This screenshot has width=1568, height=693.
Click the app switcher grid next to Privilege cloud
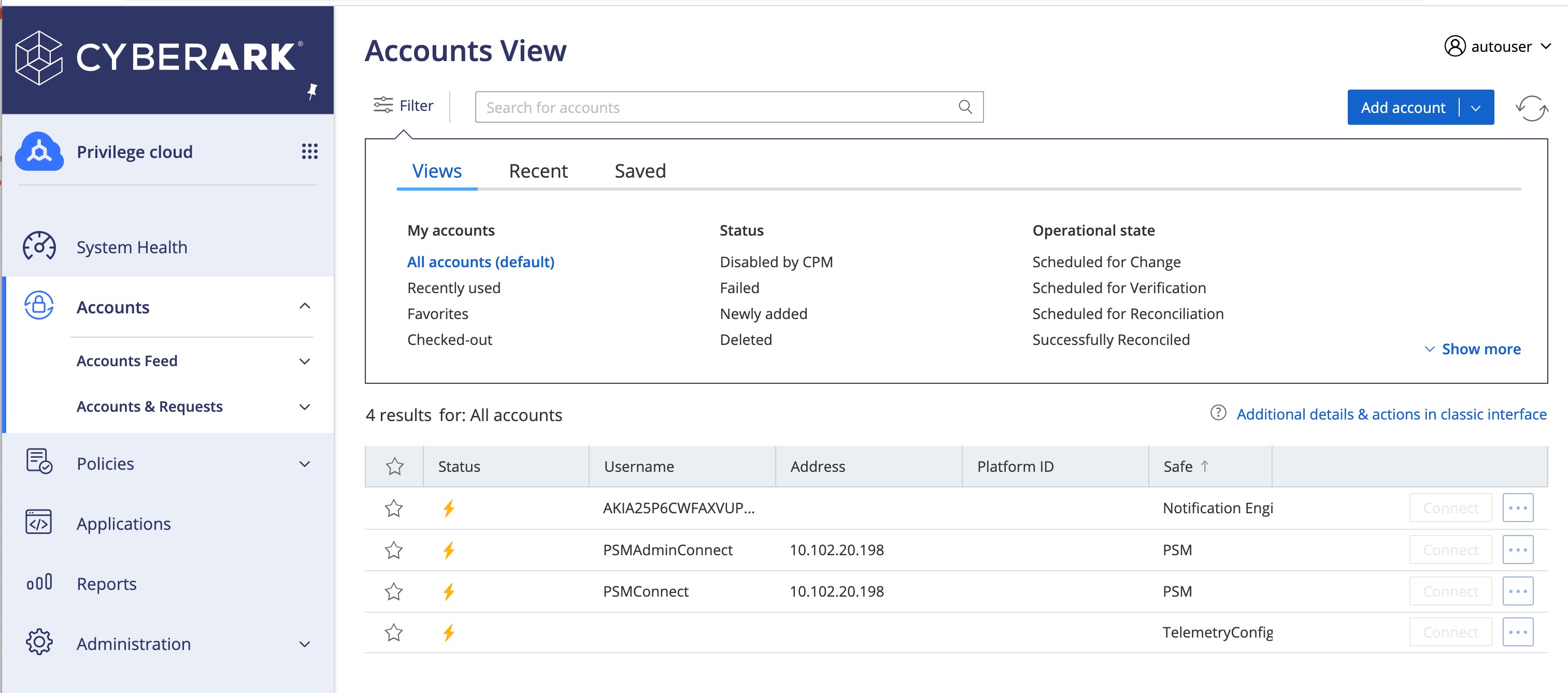(310, 152)
